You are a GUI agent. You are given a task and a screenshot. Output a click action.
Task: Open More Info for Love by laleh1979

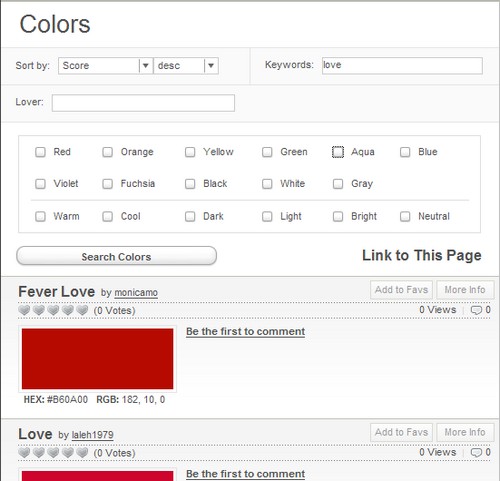(465, 432)
